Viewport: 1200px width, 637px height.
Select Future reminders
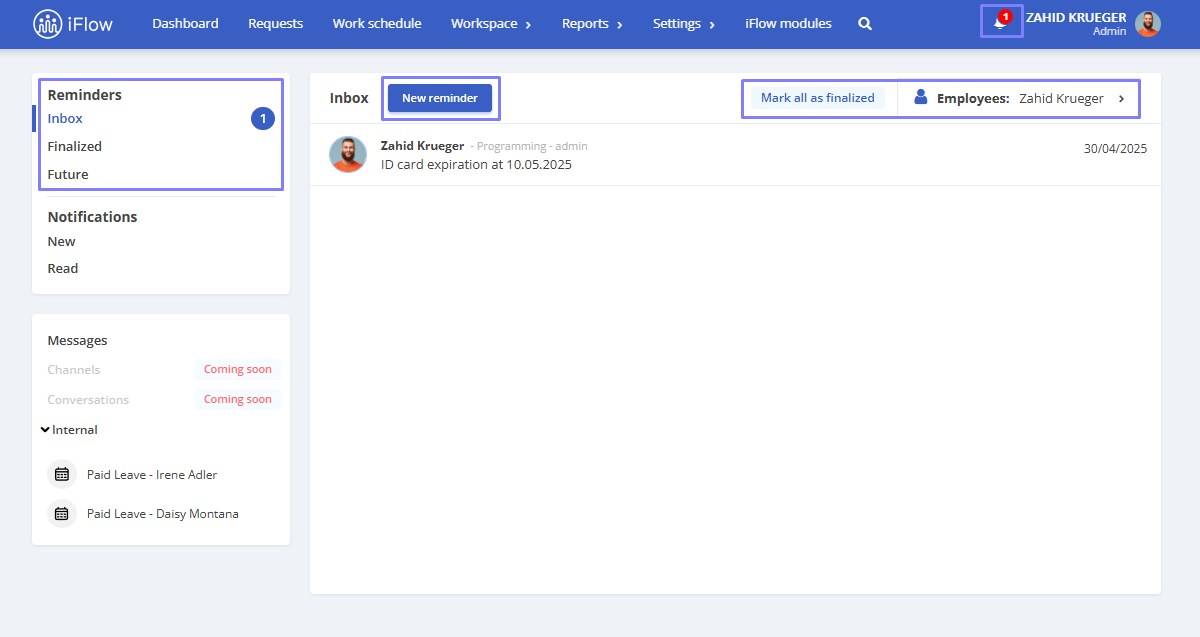tap(68, 174)
